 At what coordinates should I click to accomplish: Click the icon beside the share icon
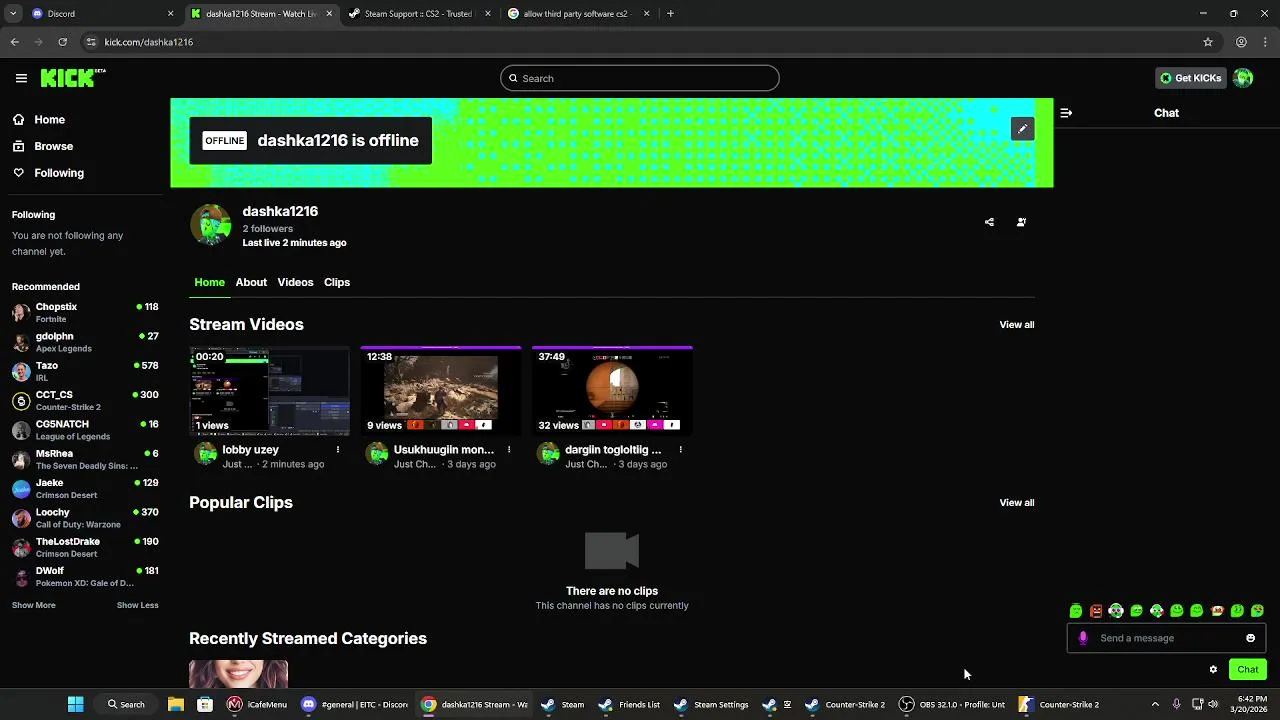[x=1021, y=222]
